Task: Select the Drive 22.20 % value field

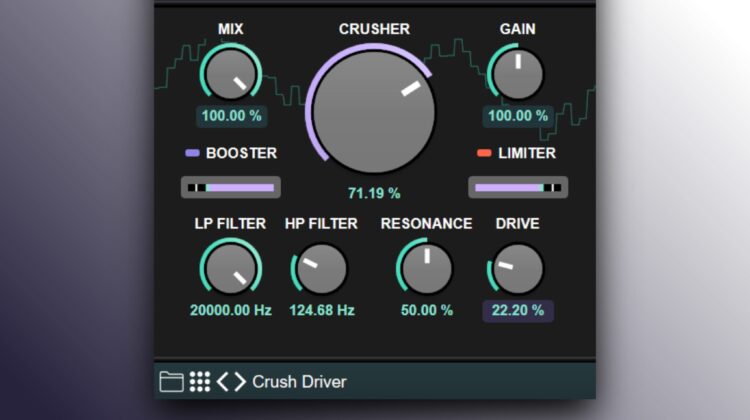Action: [x=517, y=310]
